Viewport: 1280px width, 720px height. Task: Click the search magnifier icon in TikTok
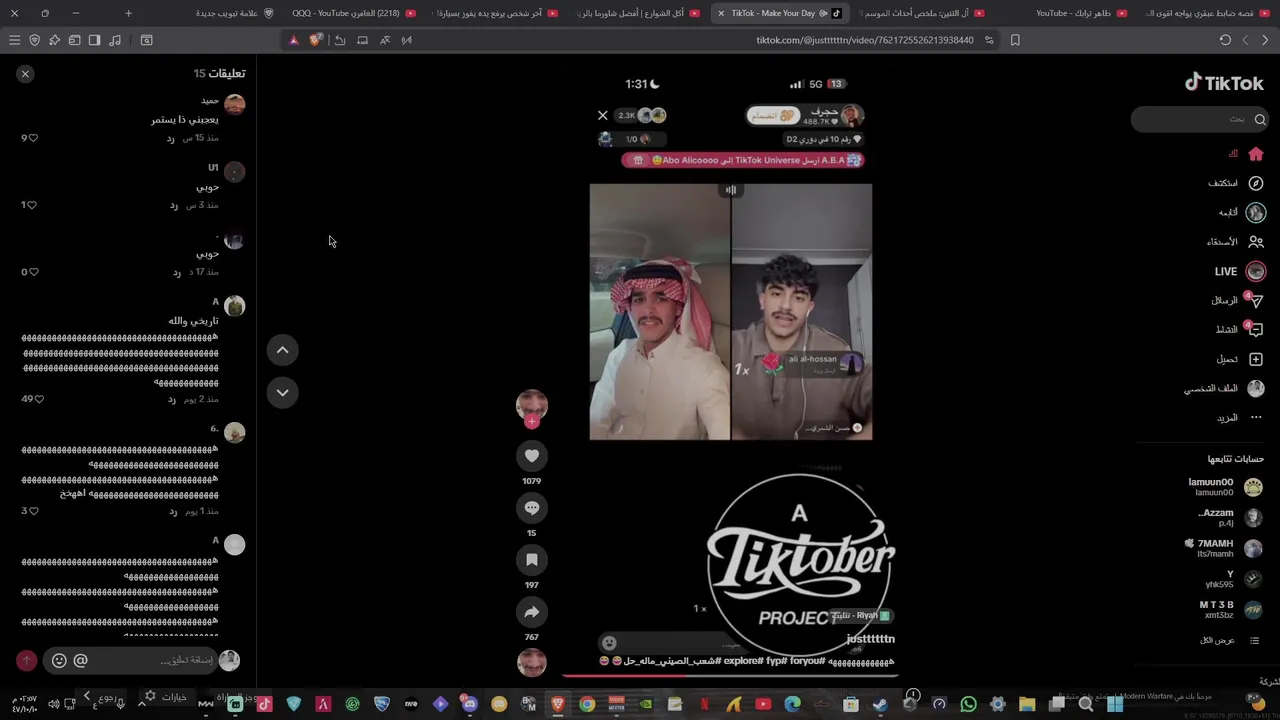point(1260,120)
